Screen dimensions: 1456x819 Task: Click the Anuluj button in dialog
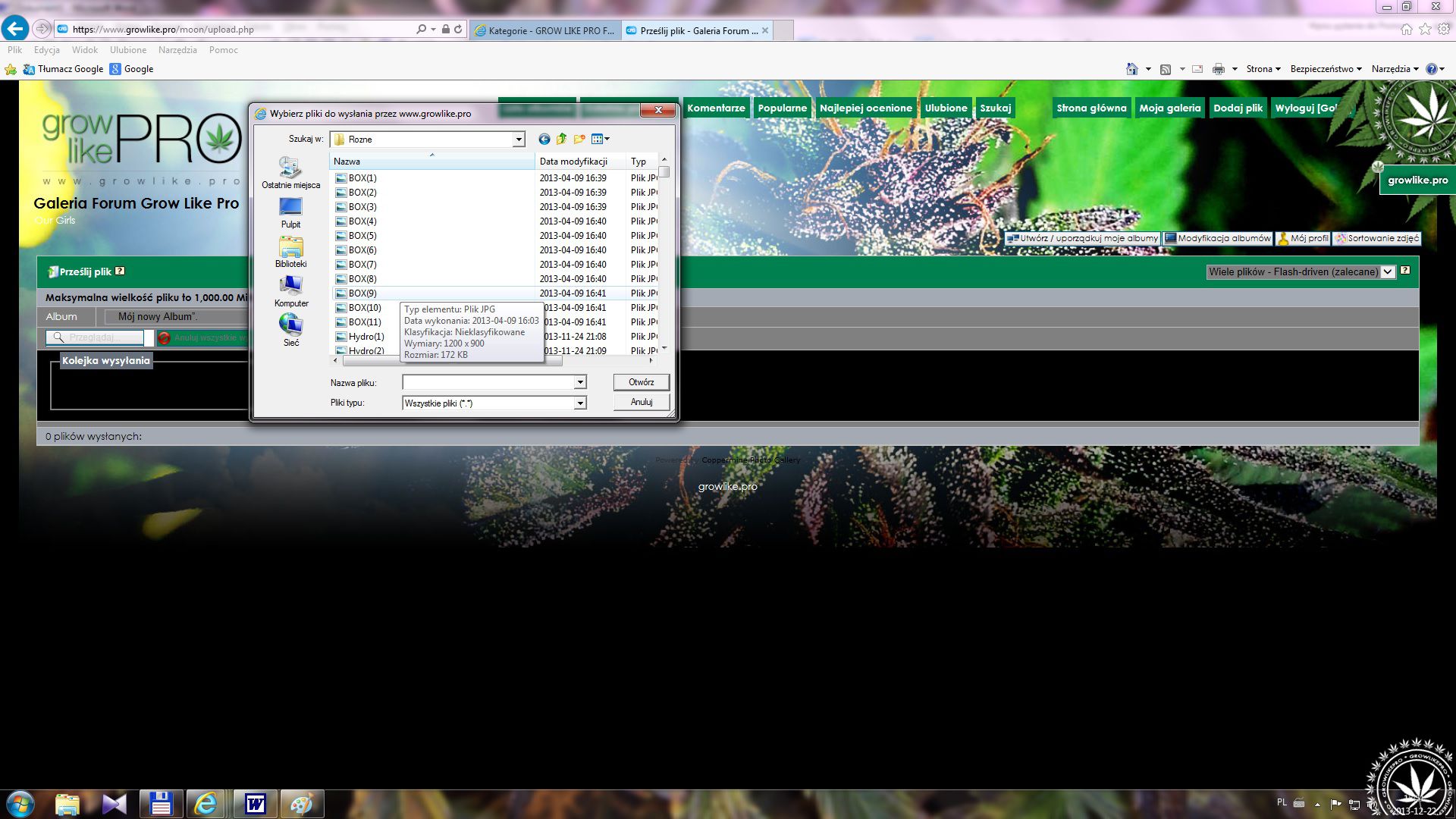coord(641,402)
